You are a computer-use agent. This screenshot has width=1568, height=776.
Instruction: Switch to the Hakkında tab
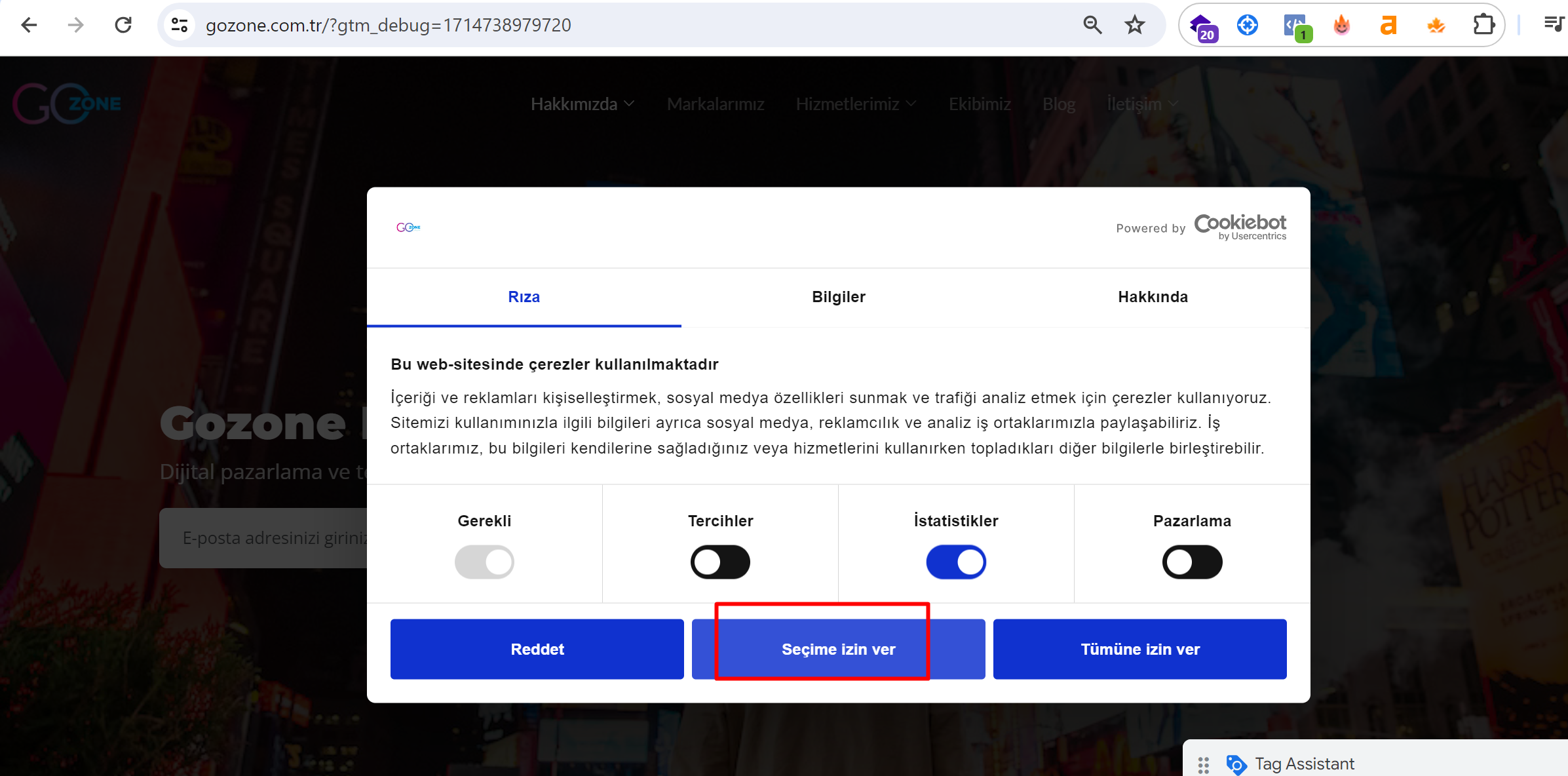pyautogui.click(x=1153, y=297)
